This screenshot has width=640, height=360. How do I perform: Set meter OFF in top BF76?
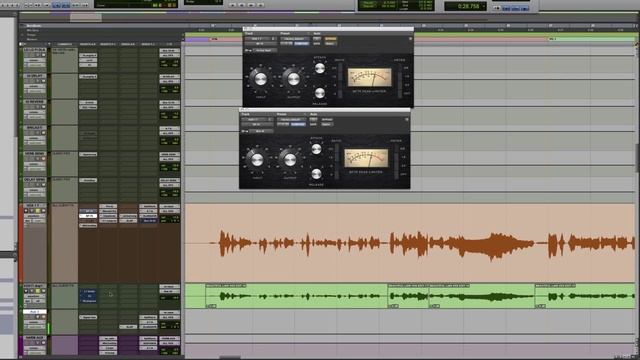tap(407, 93)
